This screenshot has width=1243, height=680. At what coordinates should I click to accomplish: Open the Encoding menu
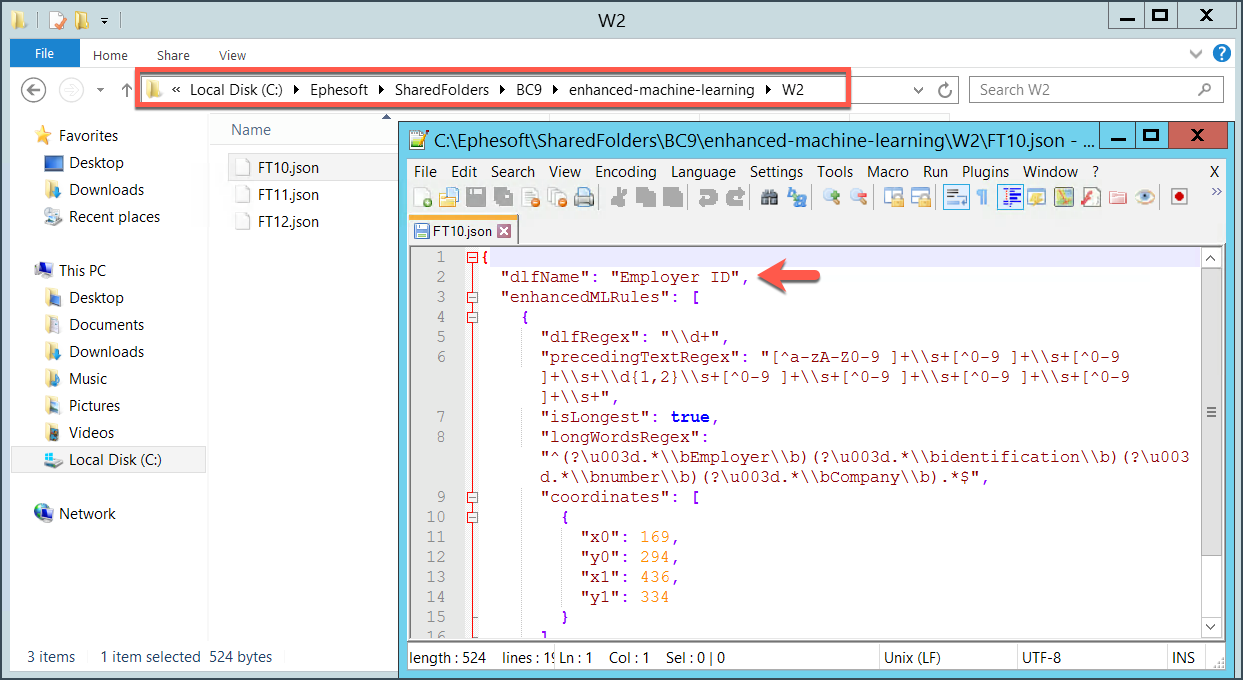coord(625,172)
